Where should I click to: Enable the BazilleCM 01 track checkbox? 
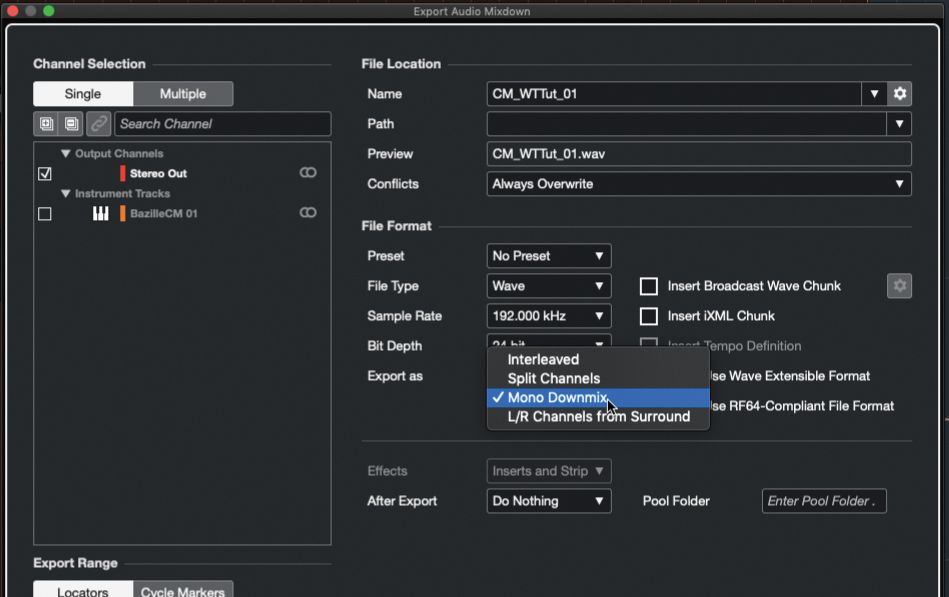click(x=44, y=214)
